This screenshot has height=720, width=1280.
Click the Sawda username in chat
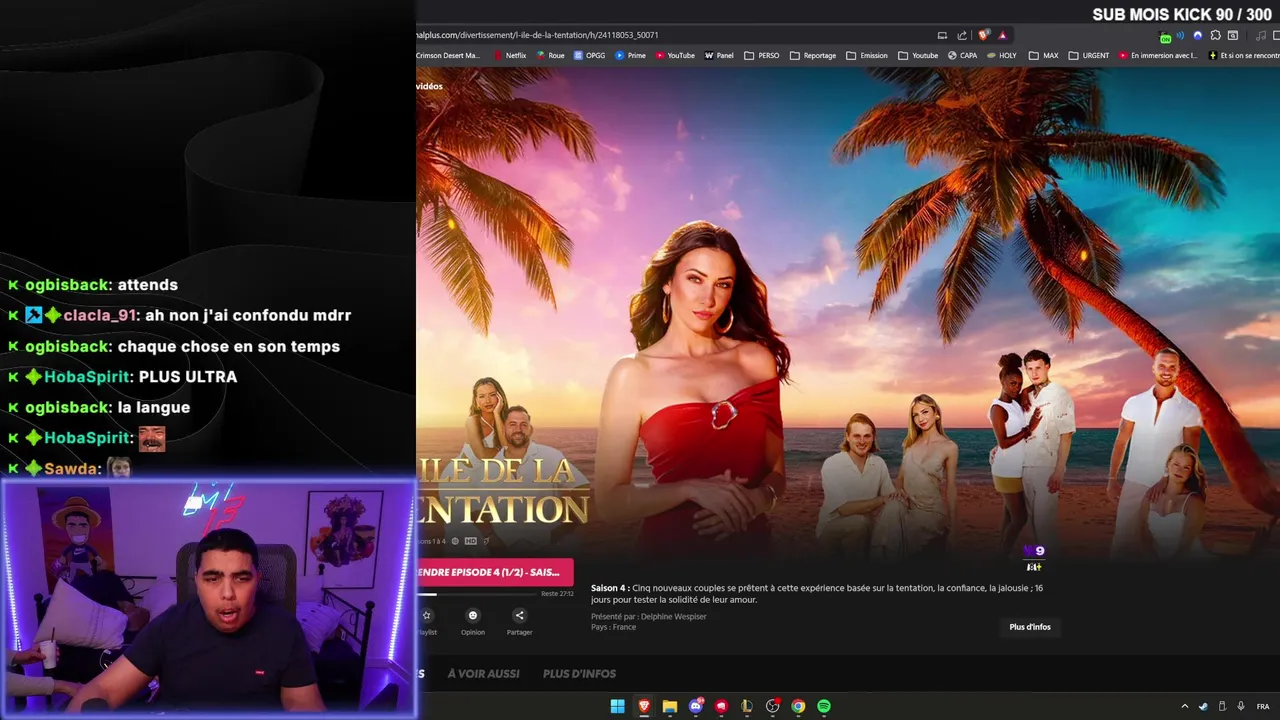tap(70, 468)
